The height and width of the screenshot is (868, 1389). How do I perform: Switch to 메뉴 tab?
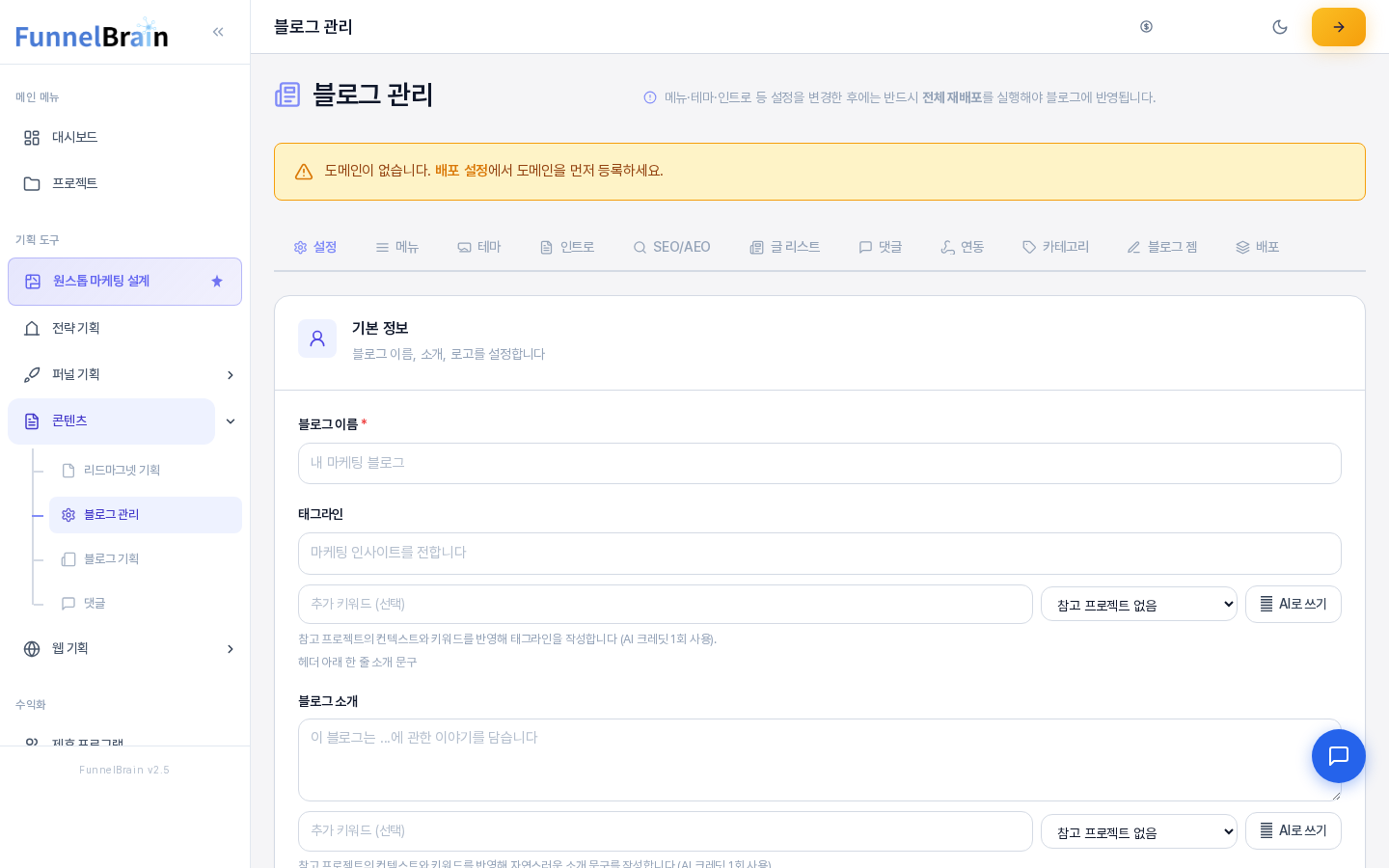pos(397,247)
